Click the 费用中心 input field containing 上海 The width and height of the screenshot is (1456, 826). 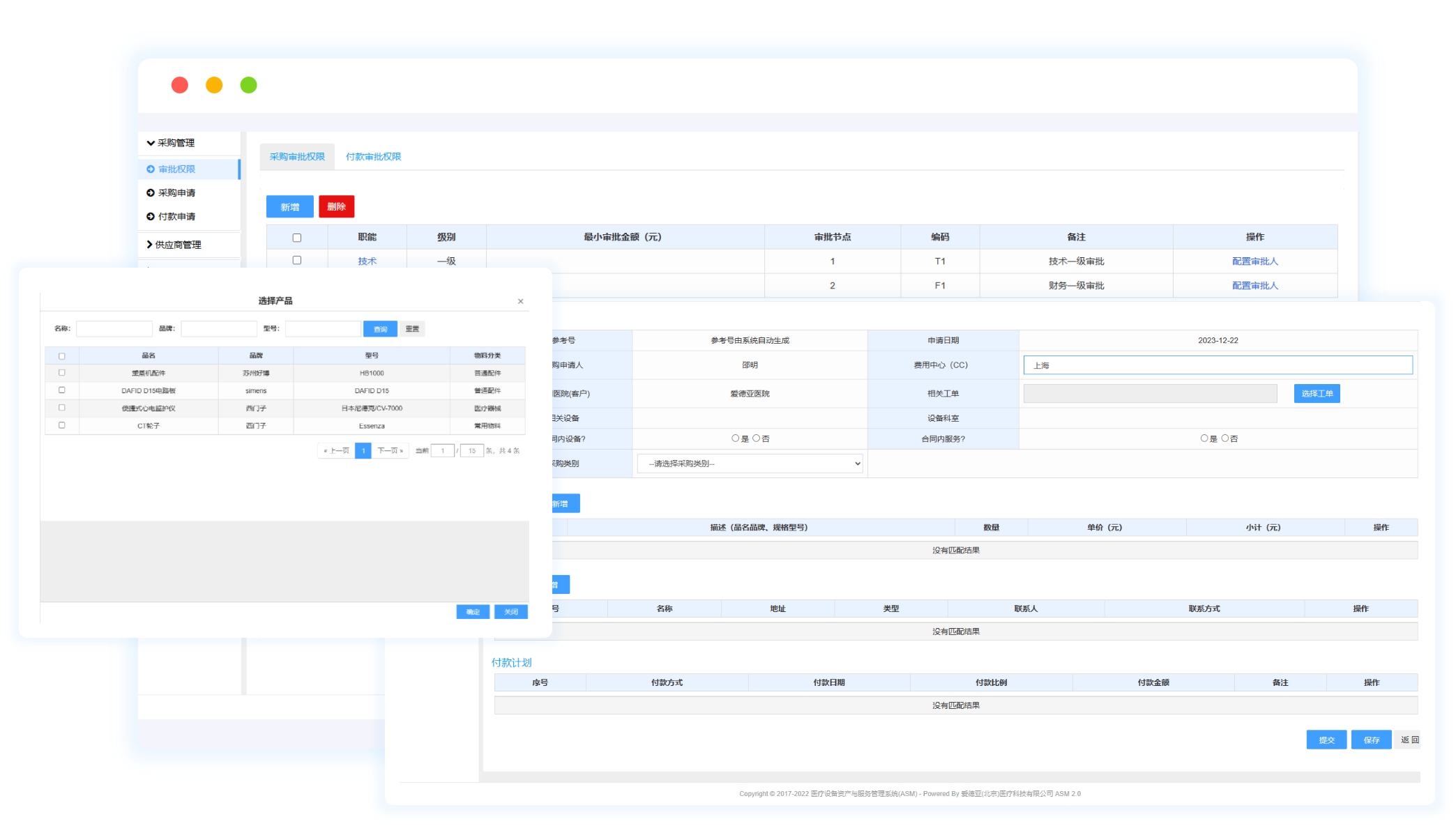[x=1218, y=365]
